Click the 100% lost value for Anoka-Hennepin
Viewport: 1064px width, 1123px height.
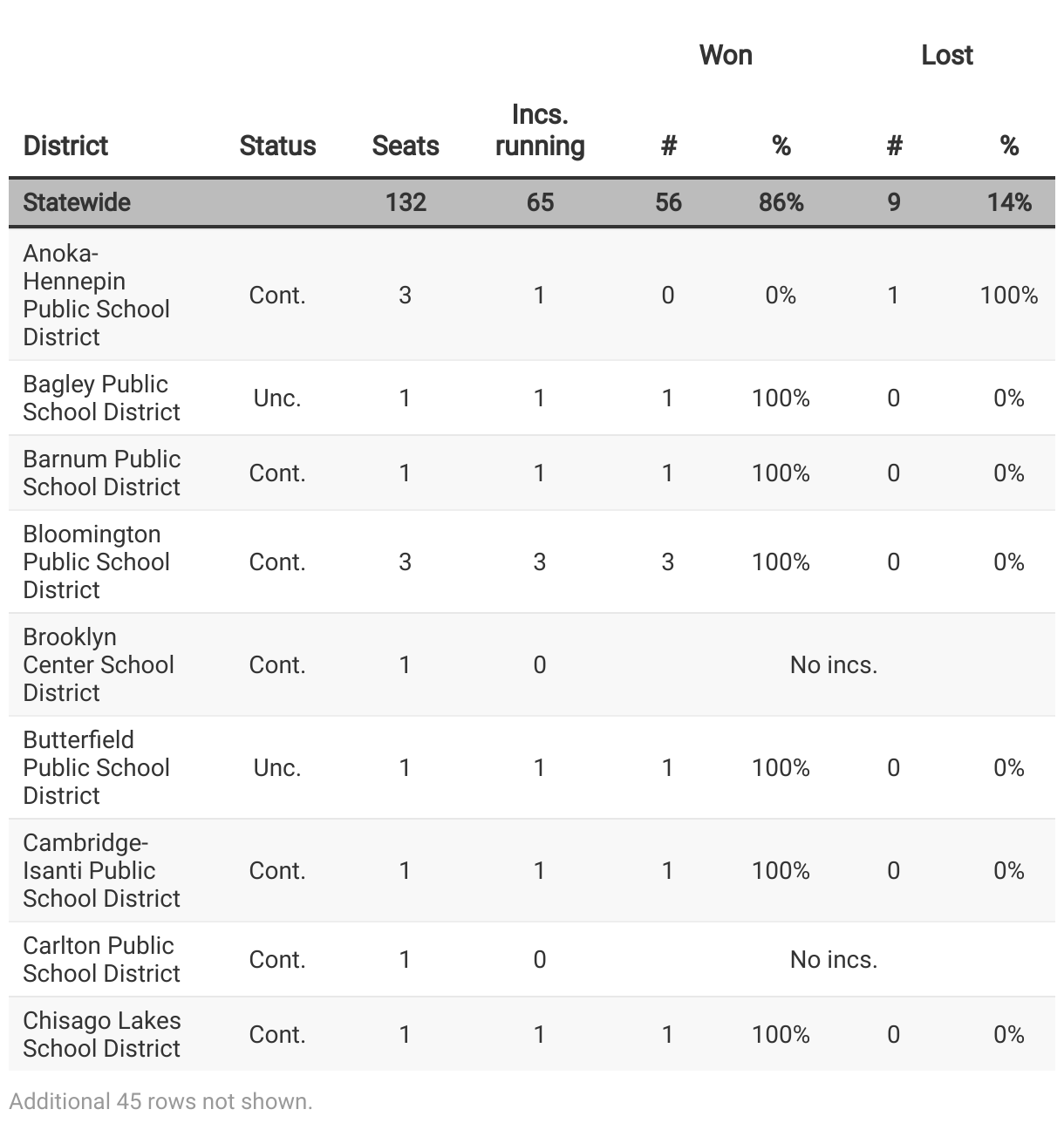point(1009,295)
